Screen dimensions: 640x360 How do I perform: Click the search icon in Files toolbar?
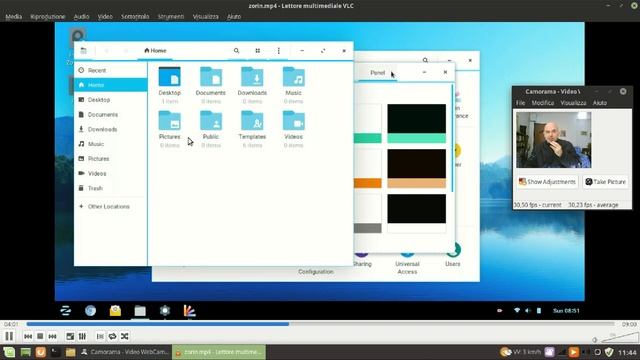click(236, 51)
